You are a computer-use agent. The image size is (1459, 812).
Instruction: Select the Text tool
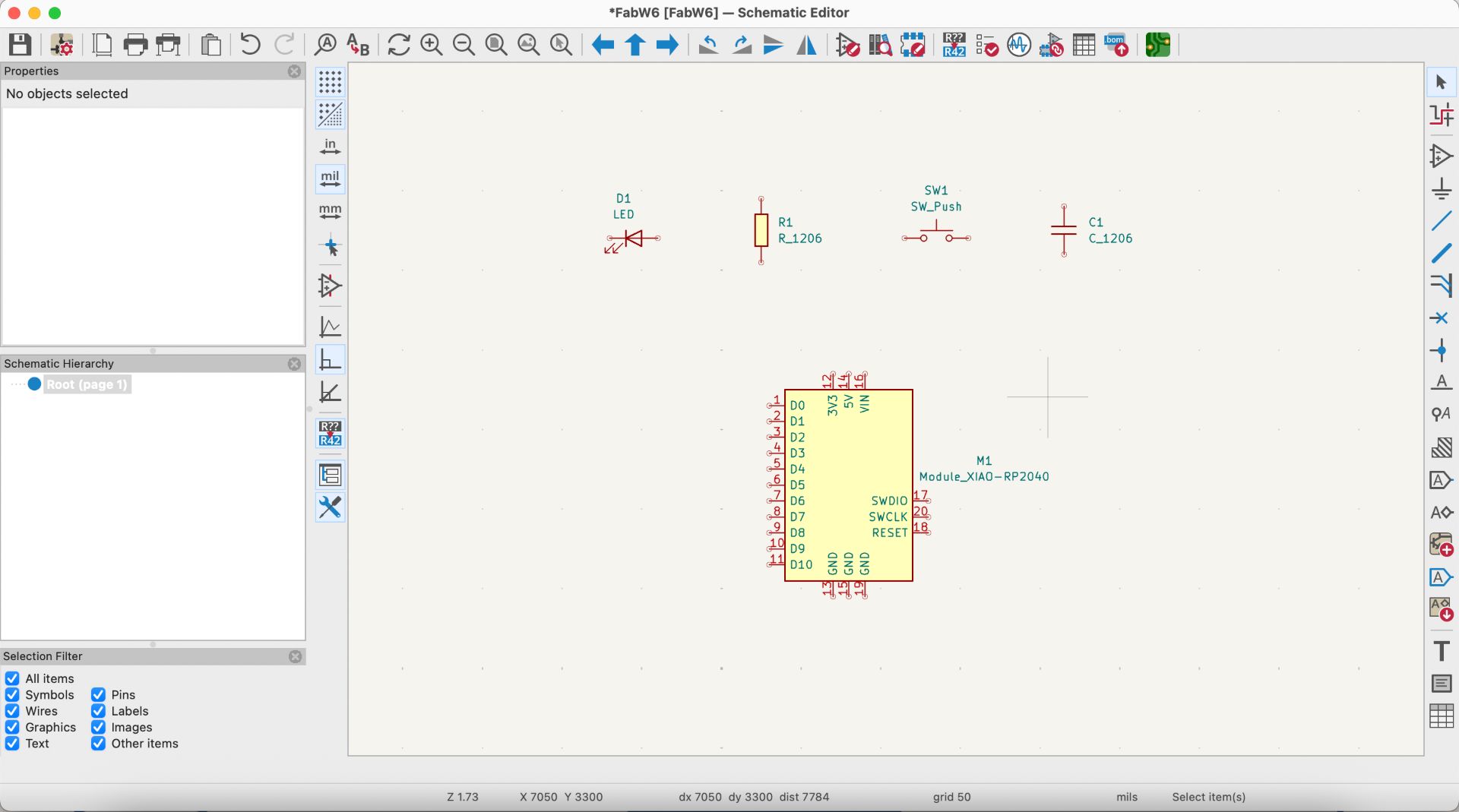1441,651
